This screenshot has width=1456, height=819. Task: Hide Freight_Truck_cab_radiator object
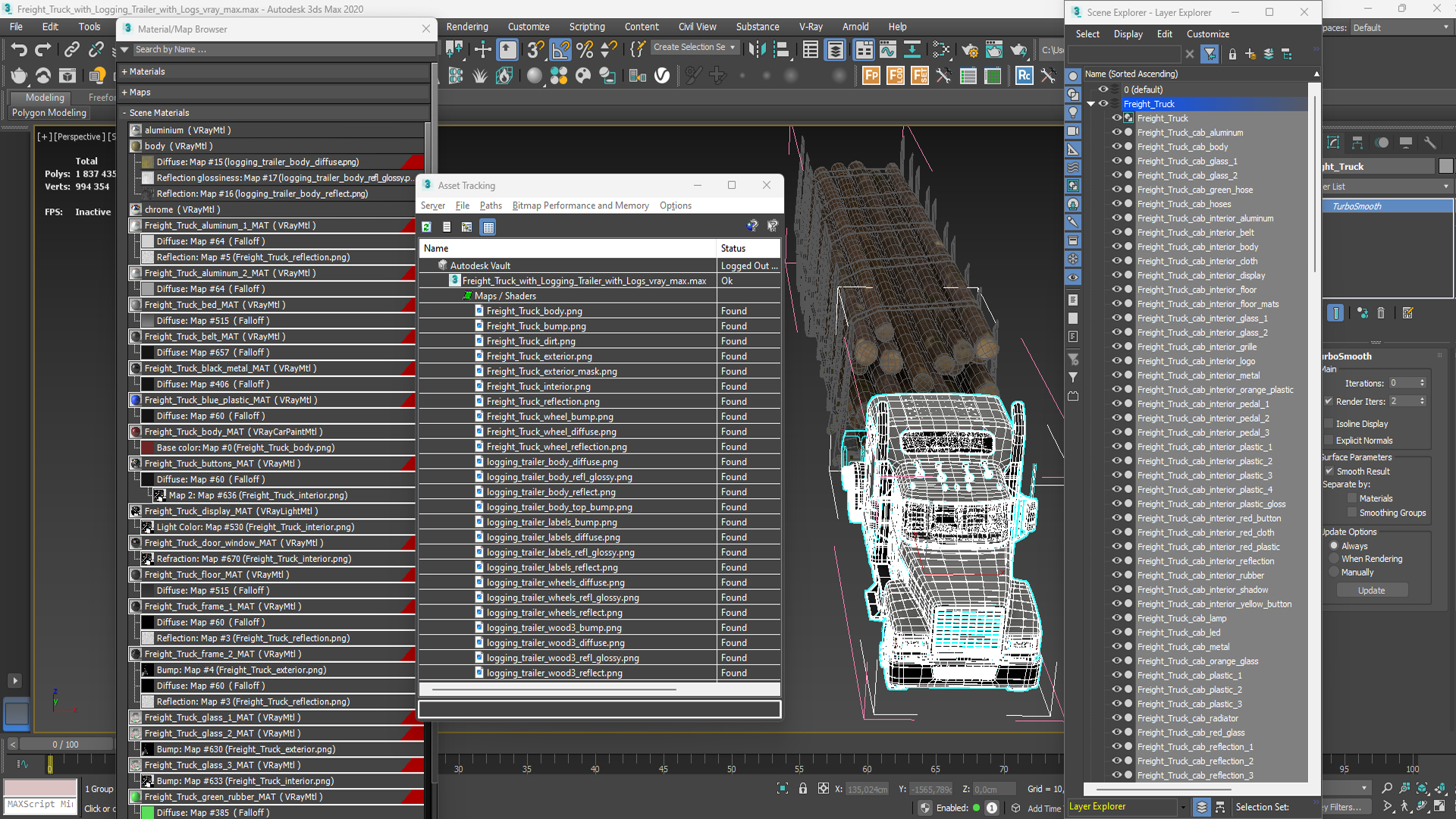[1116, 718]
